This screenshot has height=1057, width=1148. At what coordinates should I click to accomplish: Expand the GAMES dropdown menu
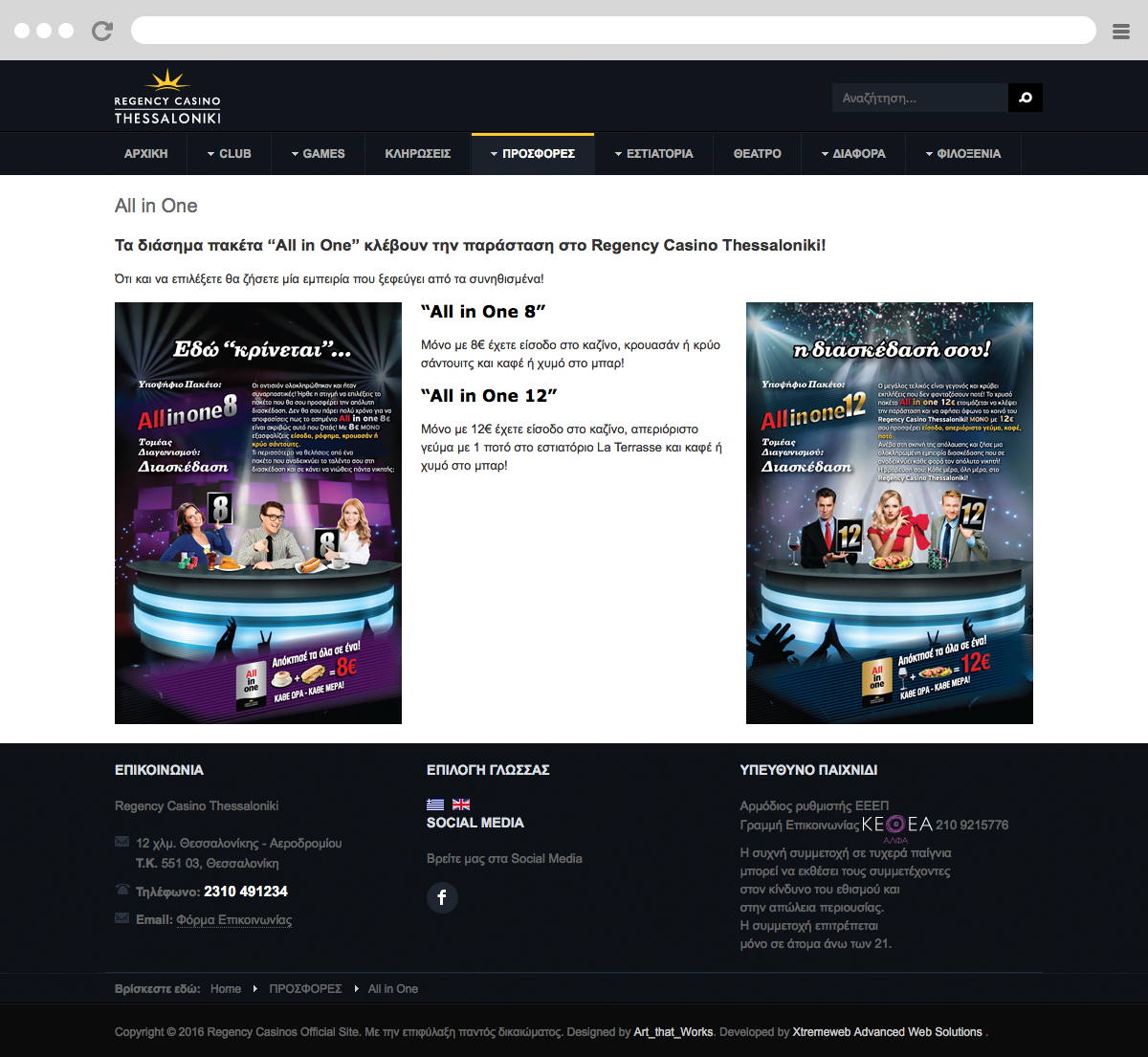318,154
